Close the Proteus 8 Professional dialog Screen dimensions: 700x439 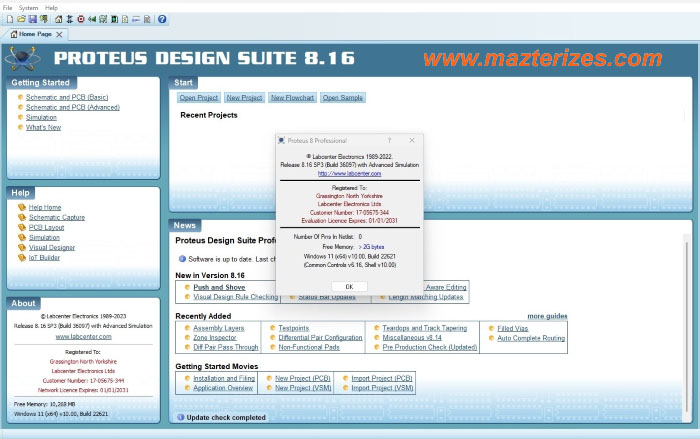click(412, 140)
